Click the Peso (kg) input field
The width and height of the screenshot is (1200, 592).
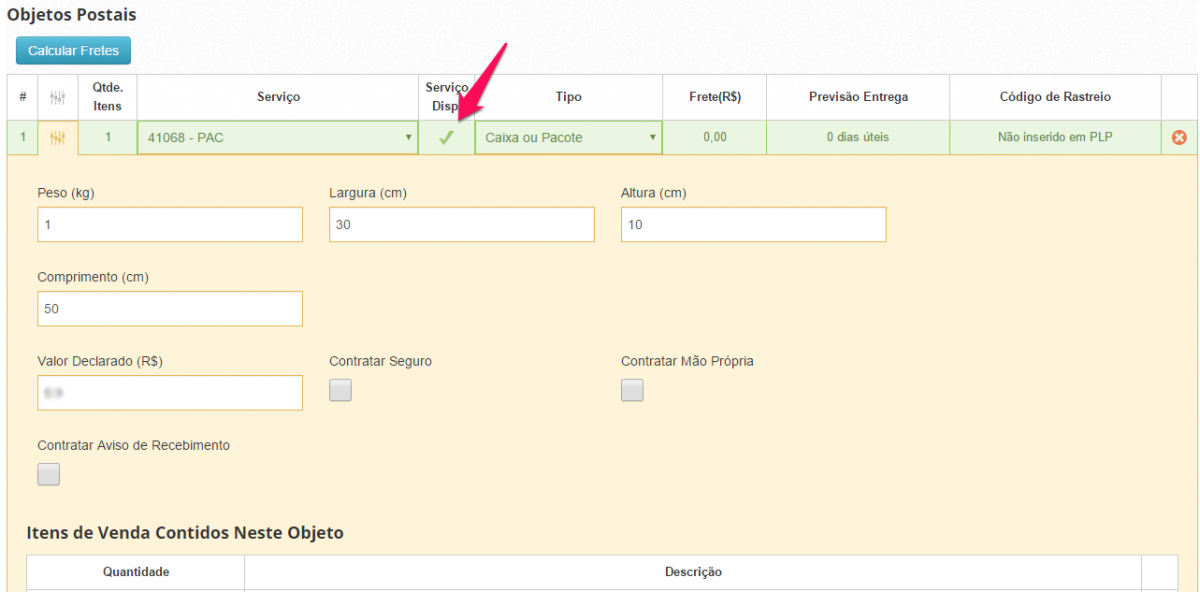pyautogui.click(x=170, y=225)
